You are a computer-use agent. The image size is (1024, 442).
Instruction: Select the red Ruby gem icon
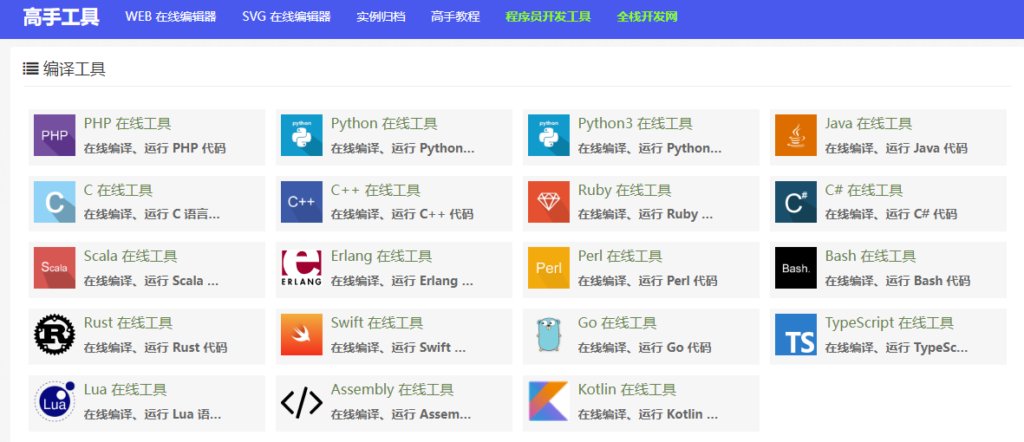(548, 201)
